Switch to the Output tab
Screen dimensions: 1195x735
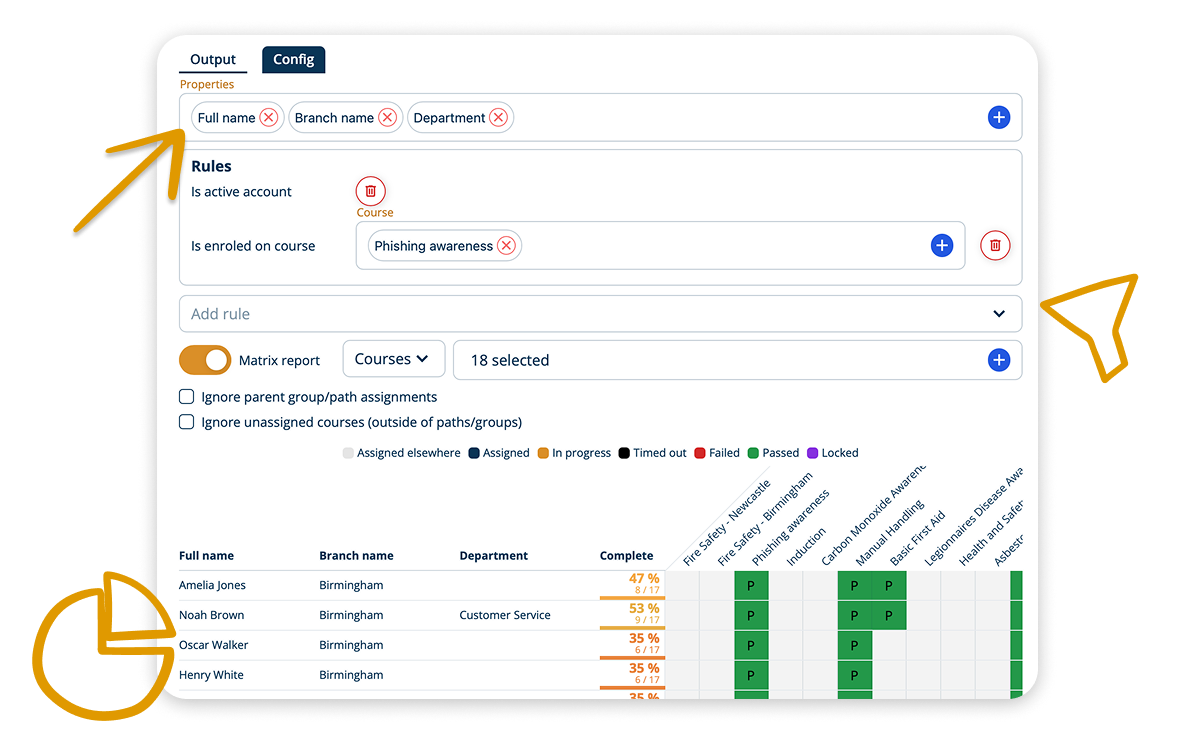[x=213, y=60]
